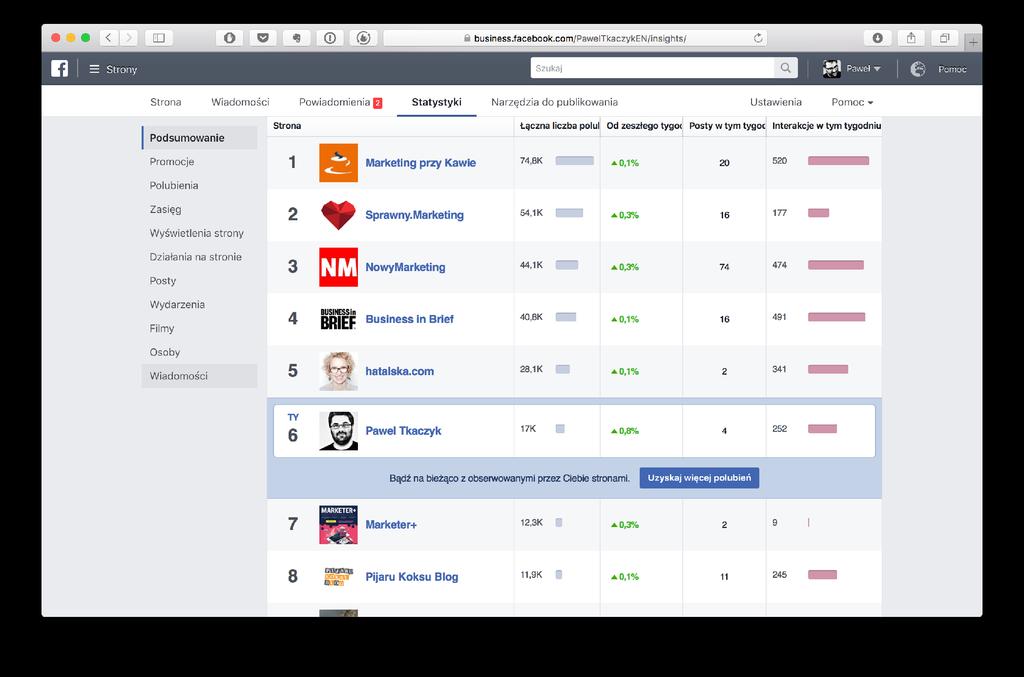Viewport: 1024px width, 677px height.
Task: Click Pawel Tkaczyk profile photo in table
Action: [338, 431]
